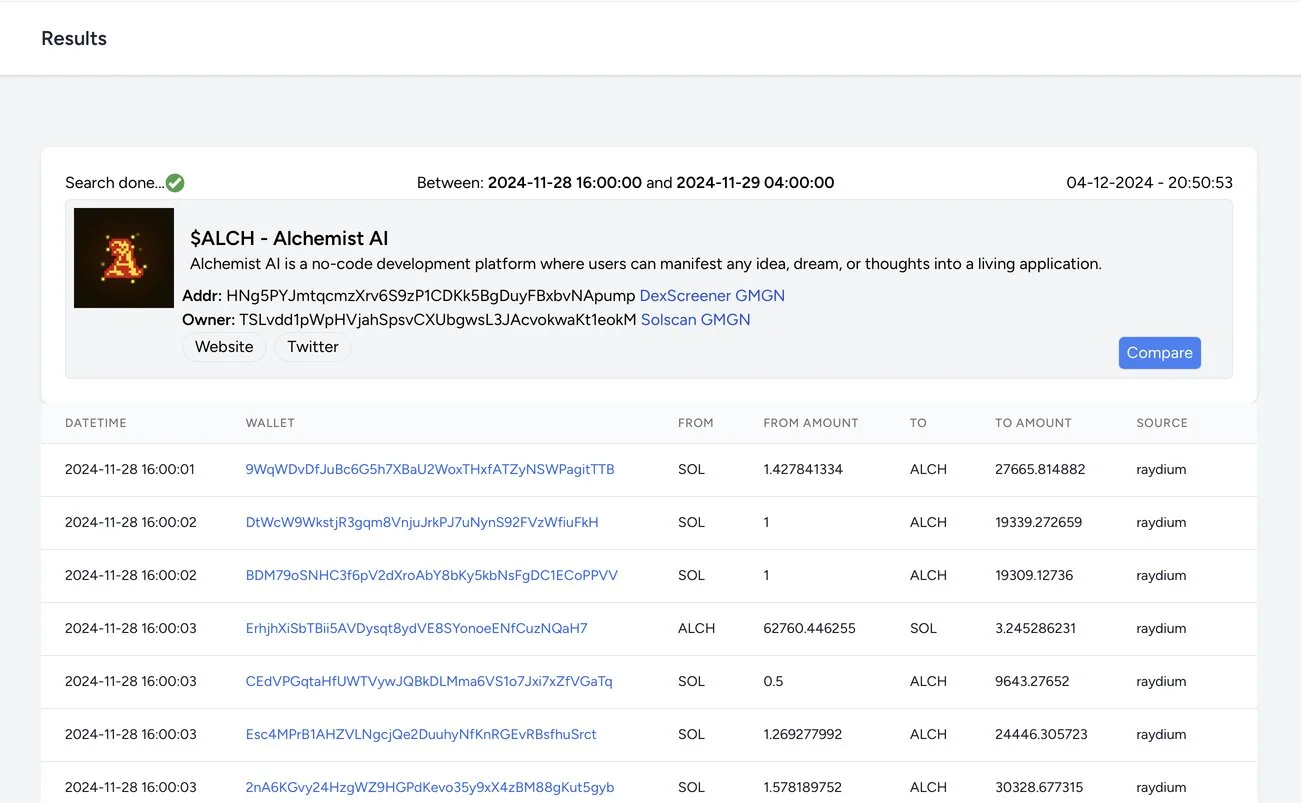Click the to amount 3.245286231
Image resolution: width=1301 pixels, height=803 pixels.
[1036, 628]
